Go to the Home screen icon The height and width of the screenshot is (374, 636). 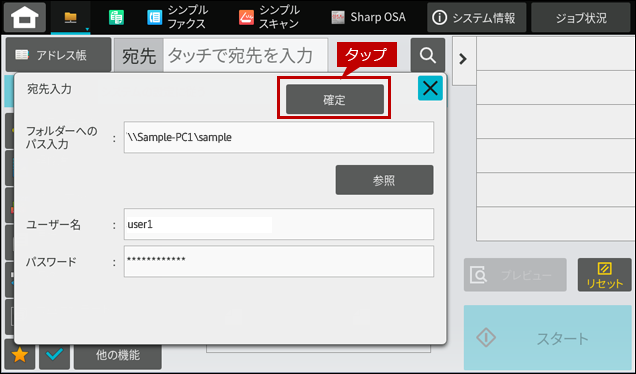pyautogui.click(x=25, y=17)
